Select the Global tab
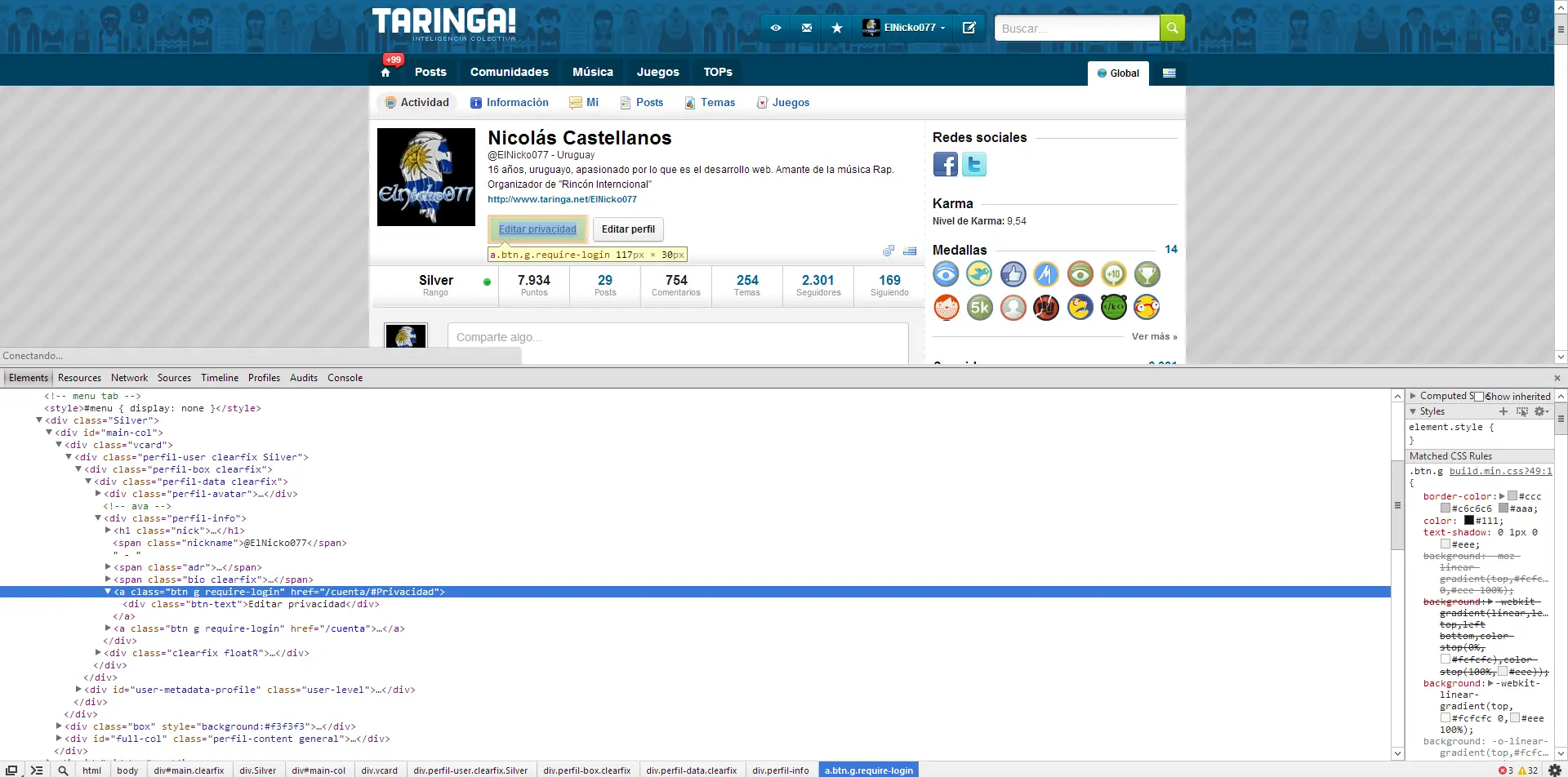The image size is (1568, 777). coord(1118,73)
